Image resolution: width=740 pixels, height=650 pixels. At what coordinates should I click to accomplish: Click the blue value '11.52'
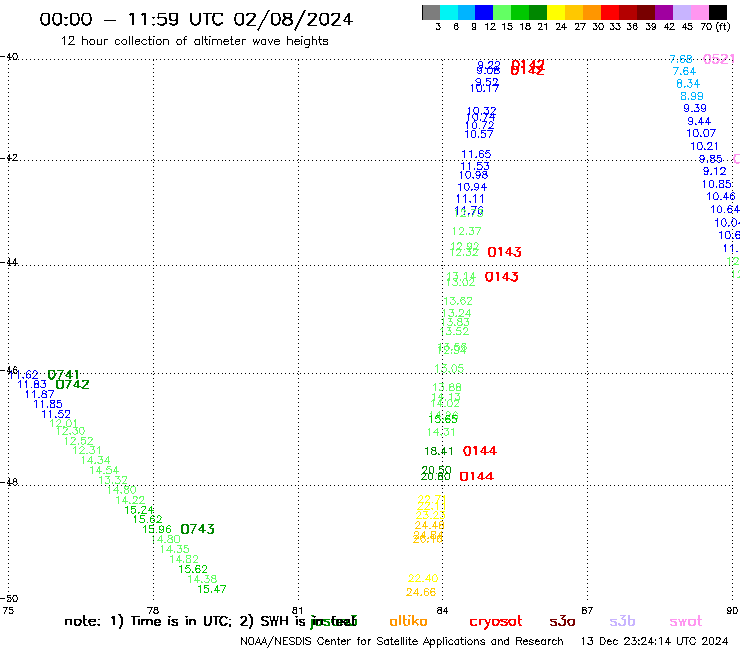pyautogui.click(x=56, y=414)
